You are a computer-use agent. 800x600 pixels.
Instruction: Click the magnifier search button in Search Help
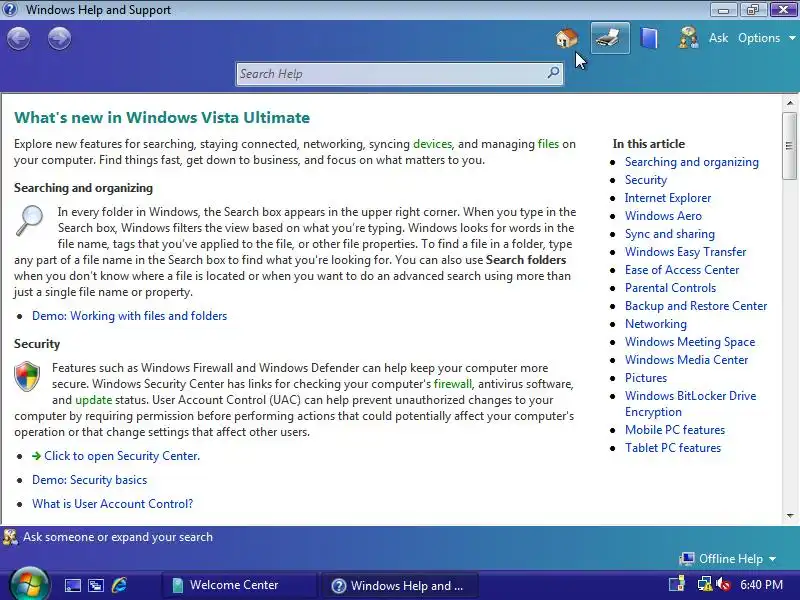(554, 73)
